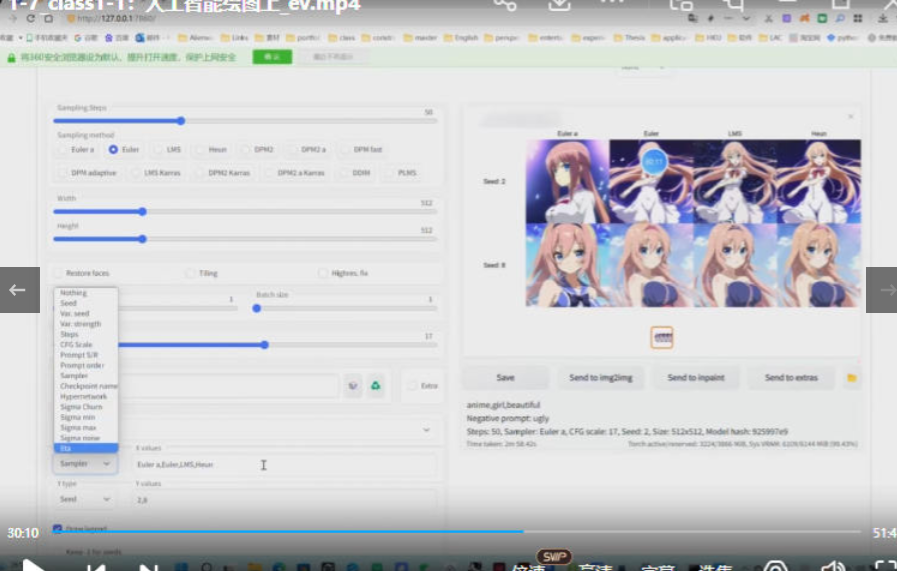Open the yellow output folder icon
This screenshot has width=897, height=571.
pyautogui.click(x=852, y=378)
